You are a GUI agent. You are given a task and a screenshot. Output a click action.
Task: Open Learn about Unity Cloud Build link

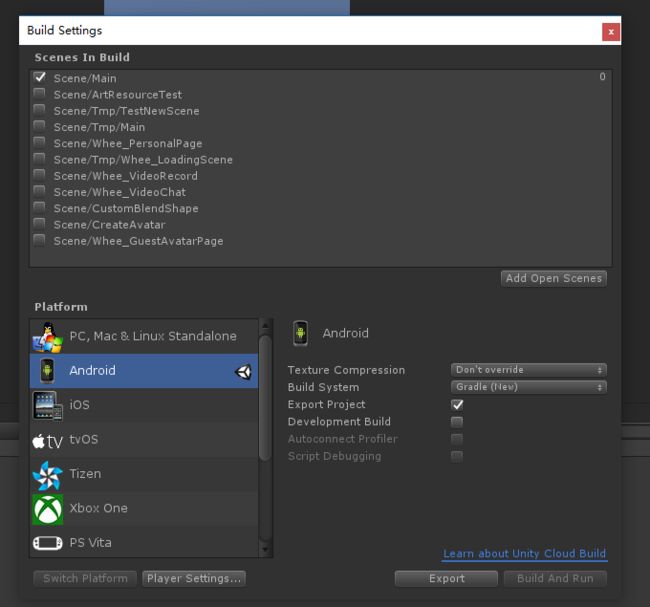[524, 554]
